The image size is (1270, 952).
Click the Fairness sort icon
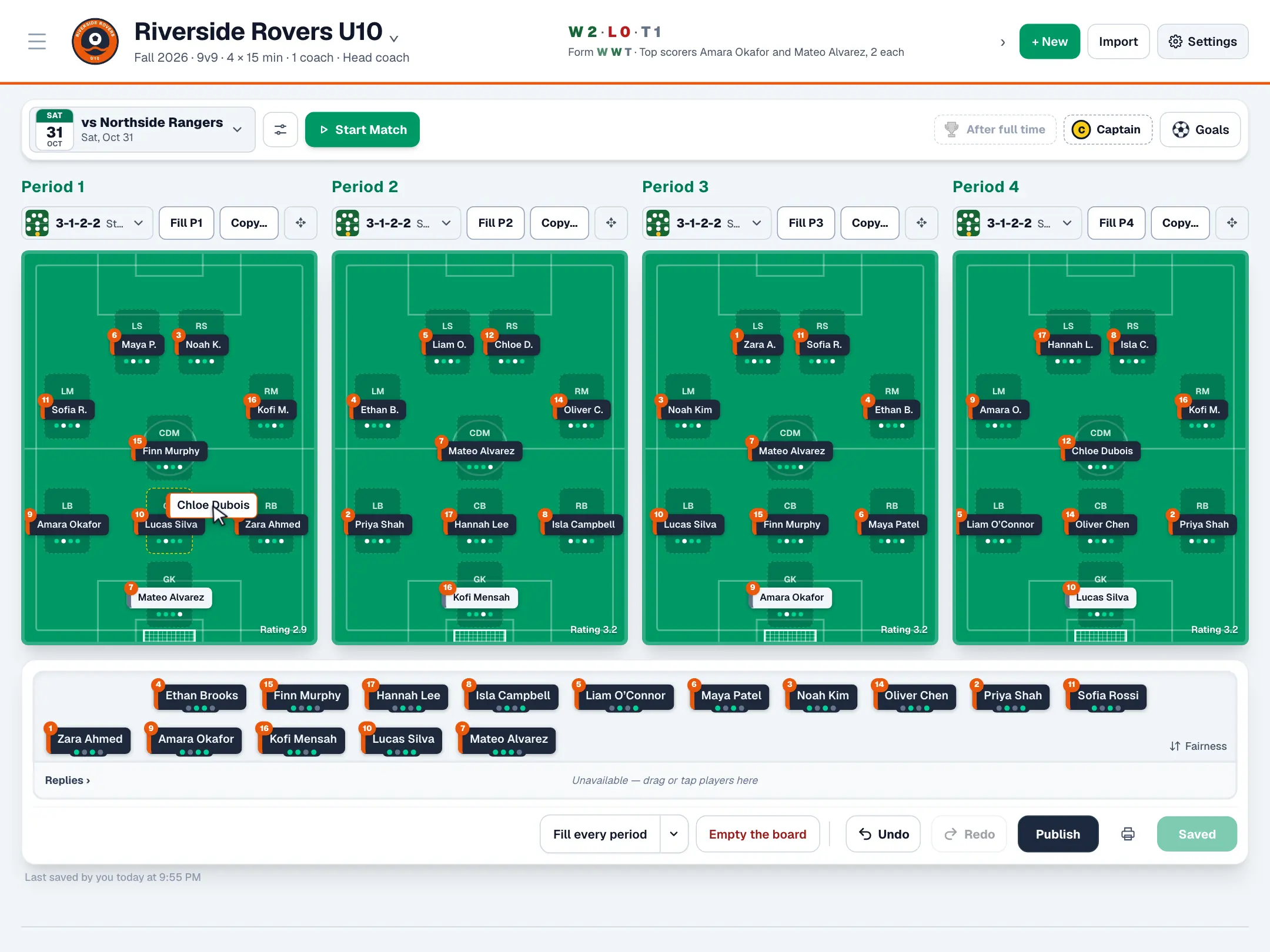[1175, 746]
